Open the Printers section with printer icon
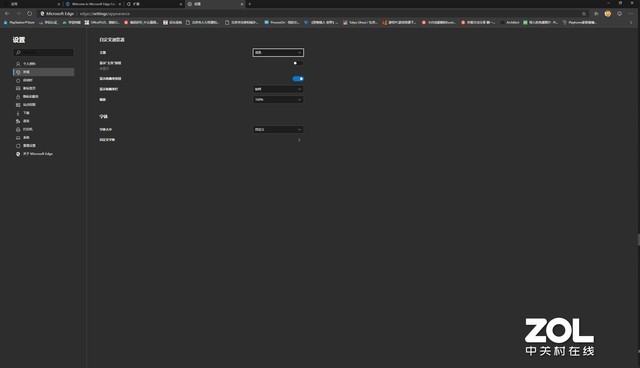640x368 pixels. tap(43, 129)
